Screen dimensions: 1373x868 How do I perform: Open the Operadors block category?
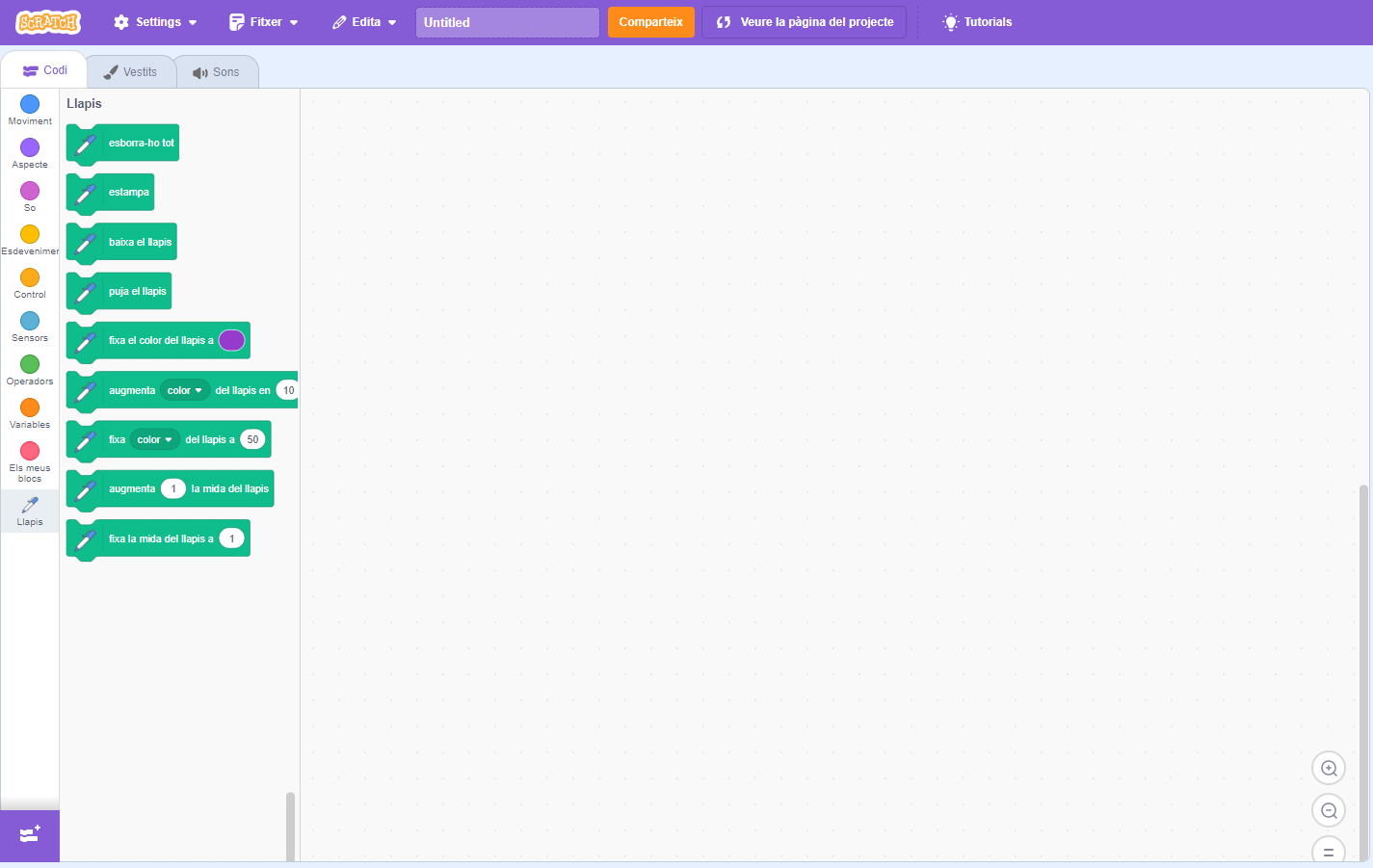click(30, 364)
